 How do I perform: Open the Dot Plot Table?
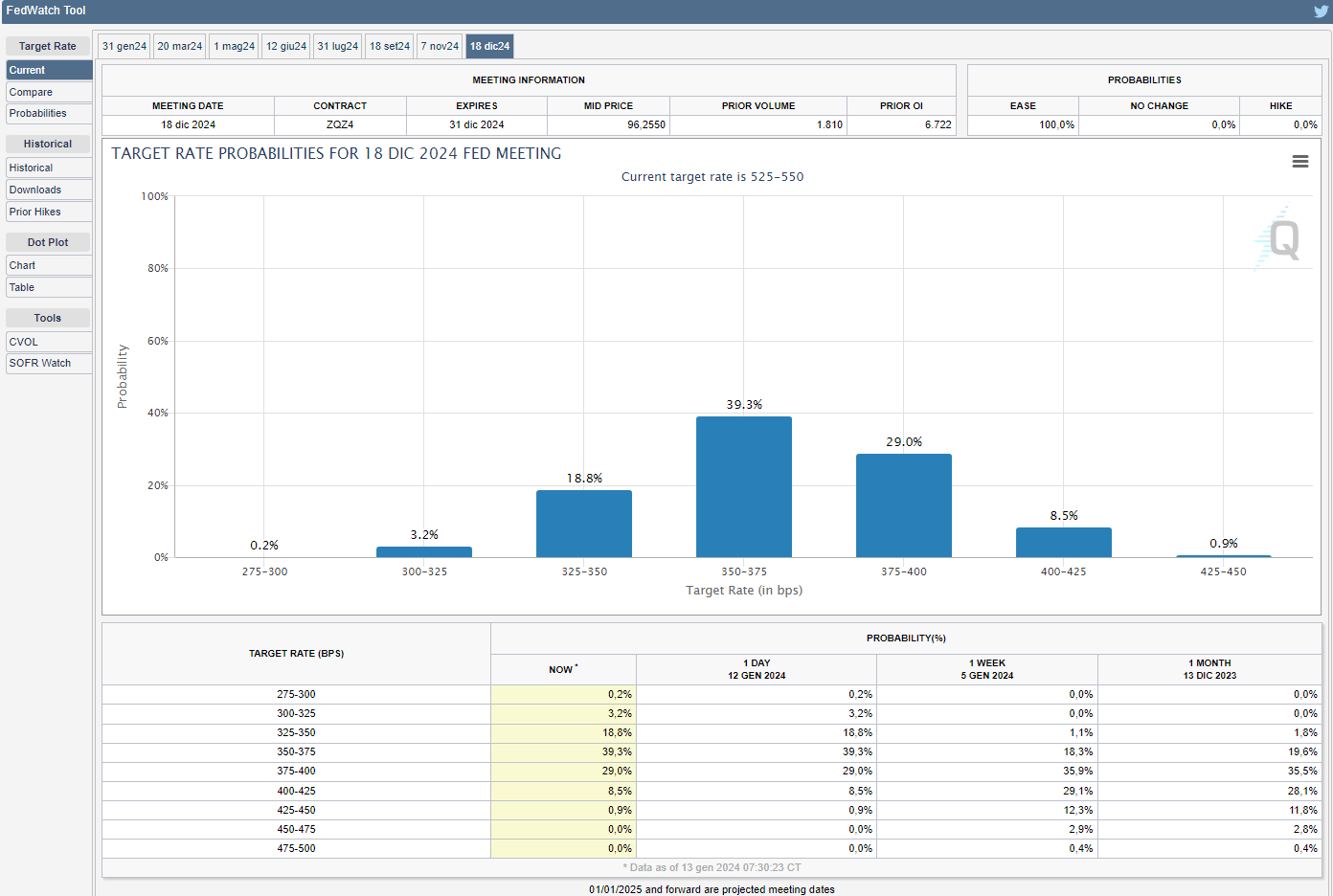click(x=49, y=287)
